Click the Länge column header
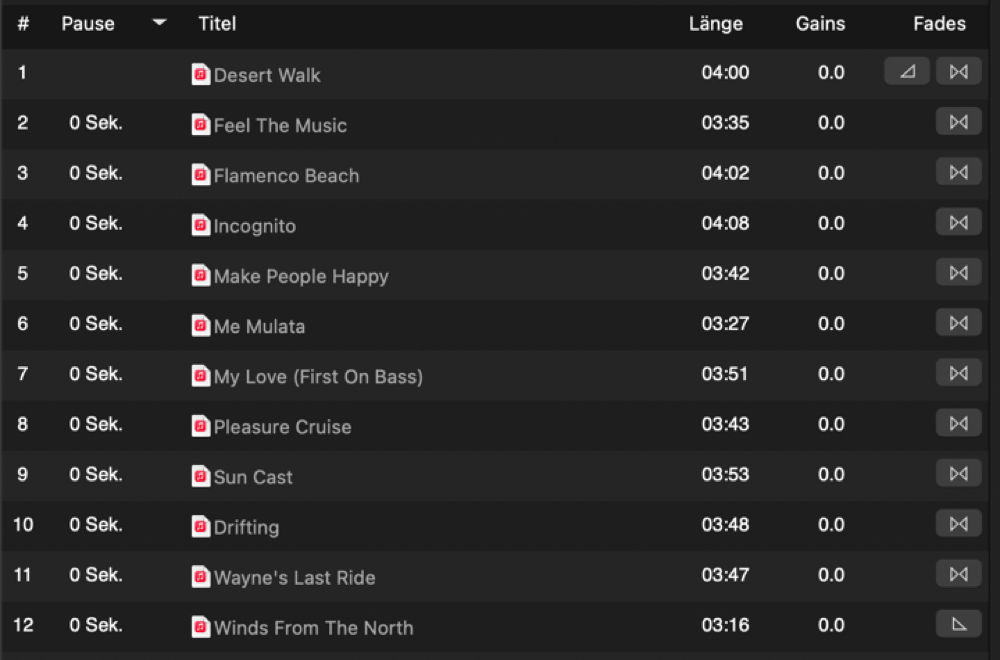Screen dimensions: 1000x660 pyautogui.click(x=715, y=23)
